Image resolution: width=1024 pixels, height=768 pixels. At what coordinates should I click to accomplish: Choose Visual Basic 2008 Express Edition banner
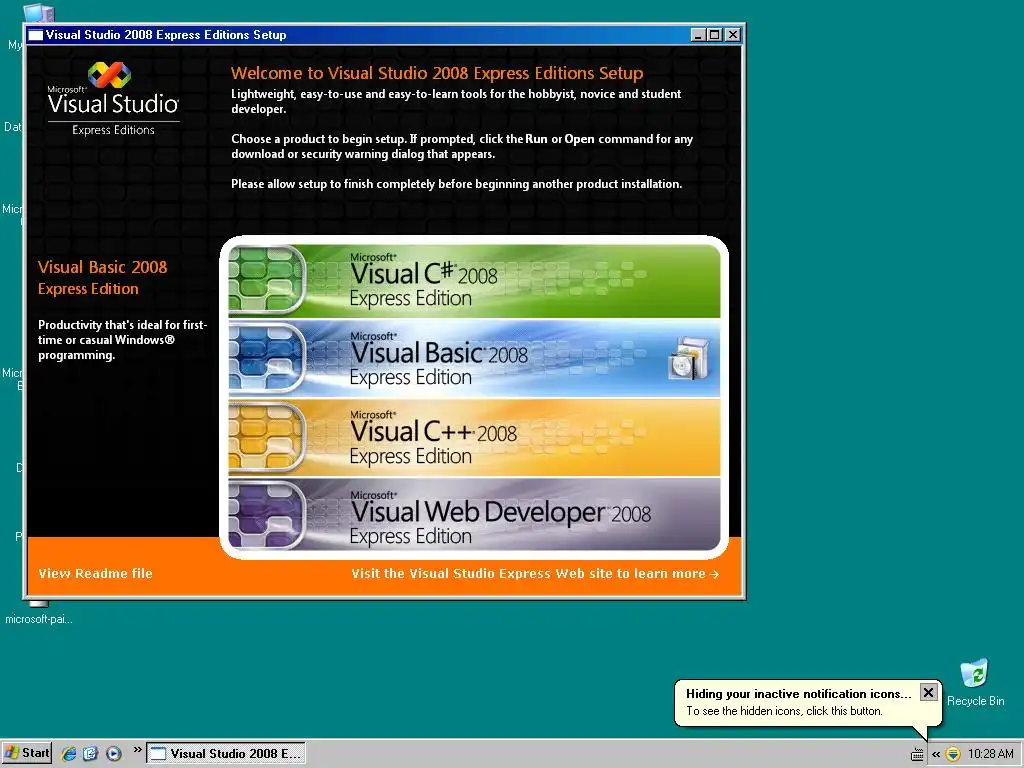474,359
